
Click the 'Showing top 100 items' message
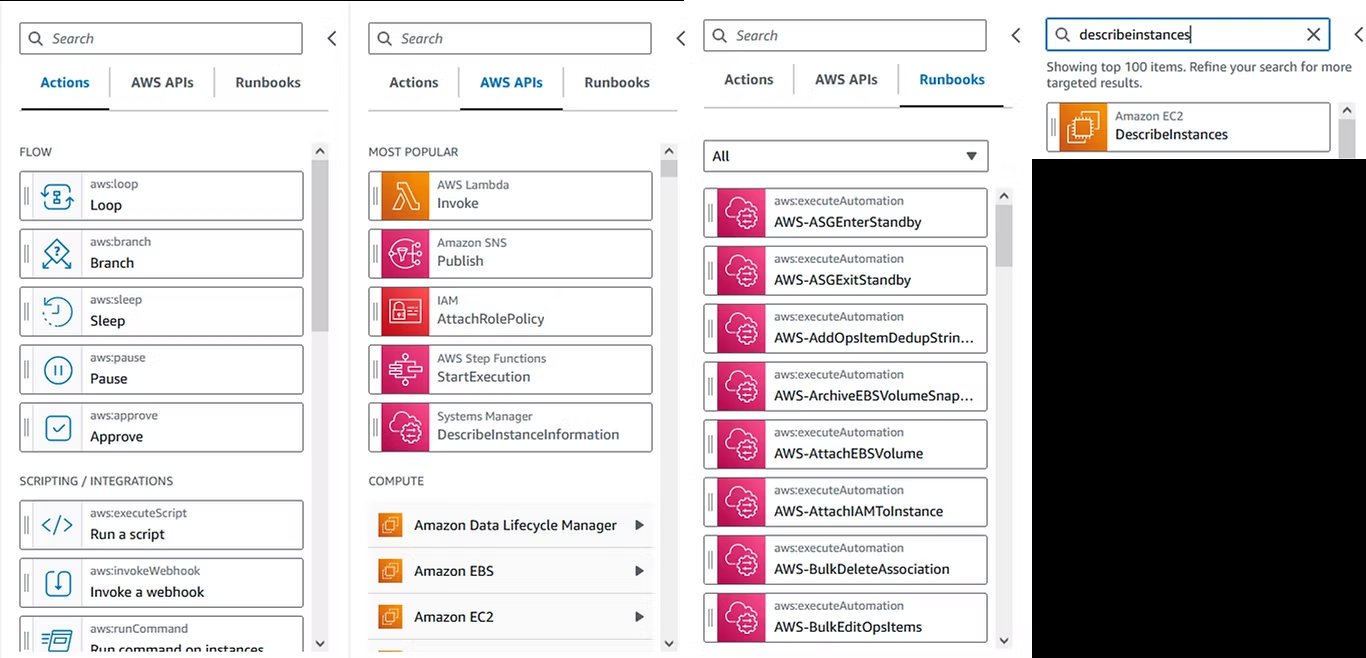click(1199, 75)
